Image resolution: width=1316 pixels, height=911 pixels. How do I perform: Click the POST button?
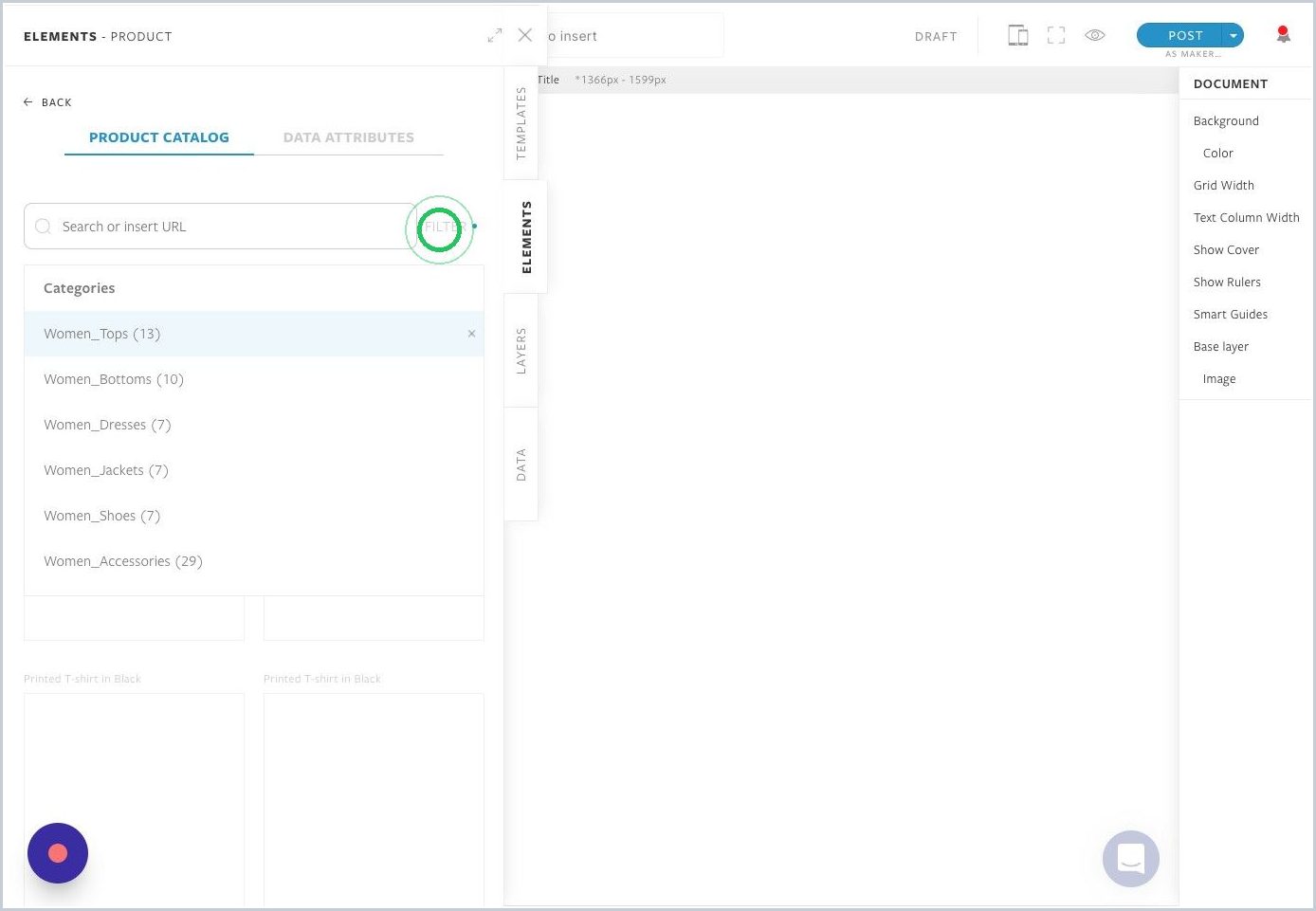[1181, 35]
